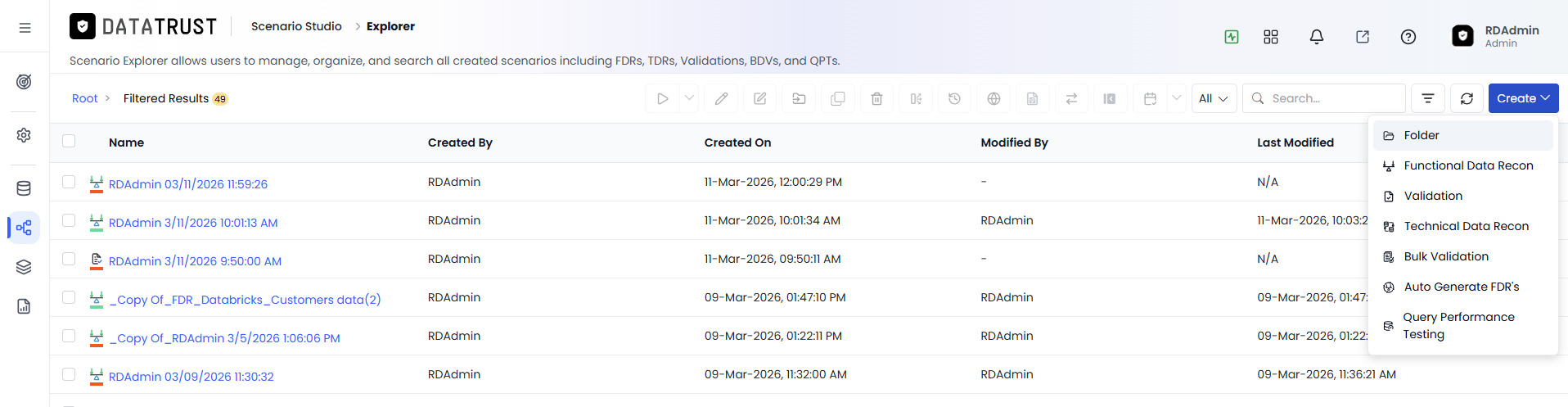Screen dimensions: 1568x407
Task: Open _Copy Of_RDAdmin 3/5/2026 1:06:06 PM scenario
Action: [x=224, y=338]
